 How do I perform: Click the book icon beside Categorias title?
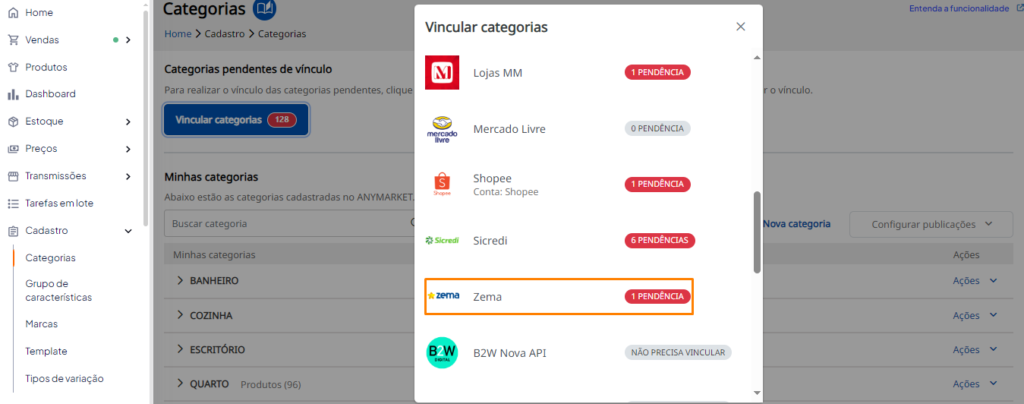pyautogui.click(x=264, y=8)
